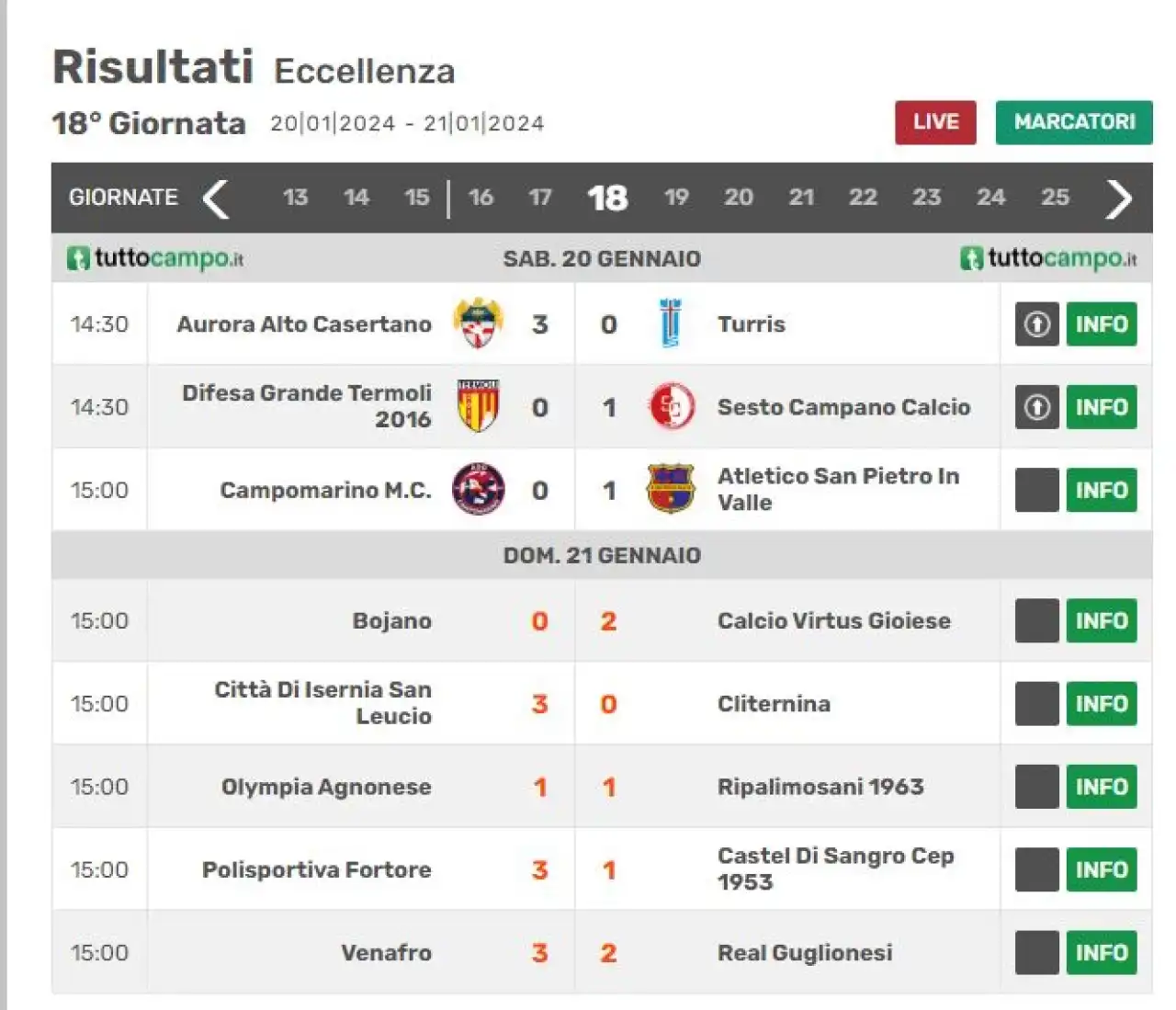
Task: Switch to giornata 19
Action: (x=676, y=198)
